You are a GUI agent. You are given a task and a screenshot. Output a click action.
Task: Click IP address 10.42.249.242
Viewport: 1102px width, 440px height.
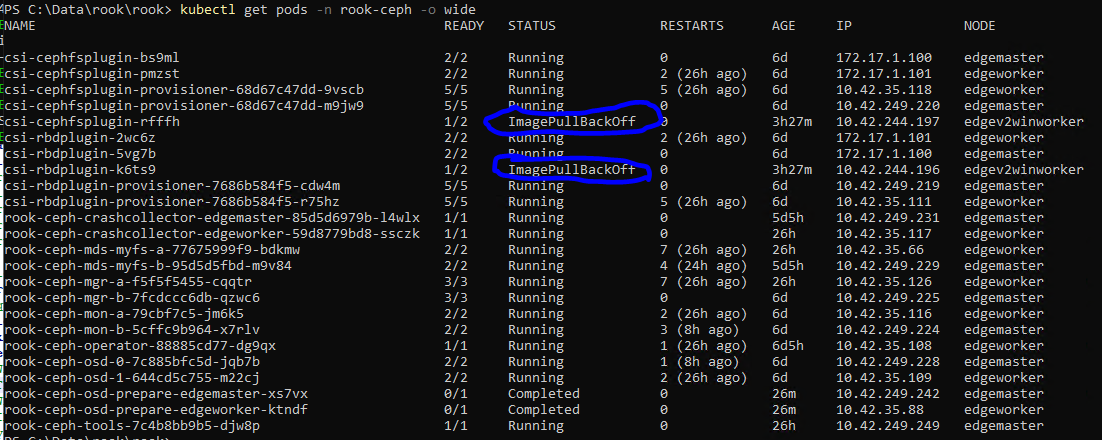(888, 394)
